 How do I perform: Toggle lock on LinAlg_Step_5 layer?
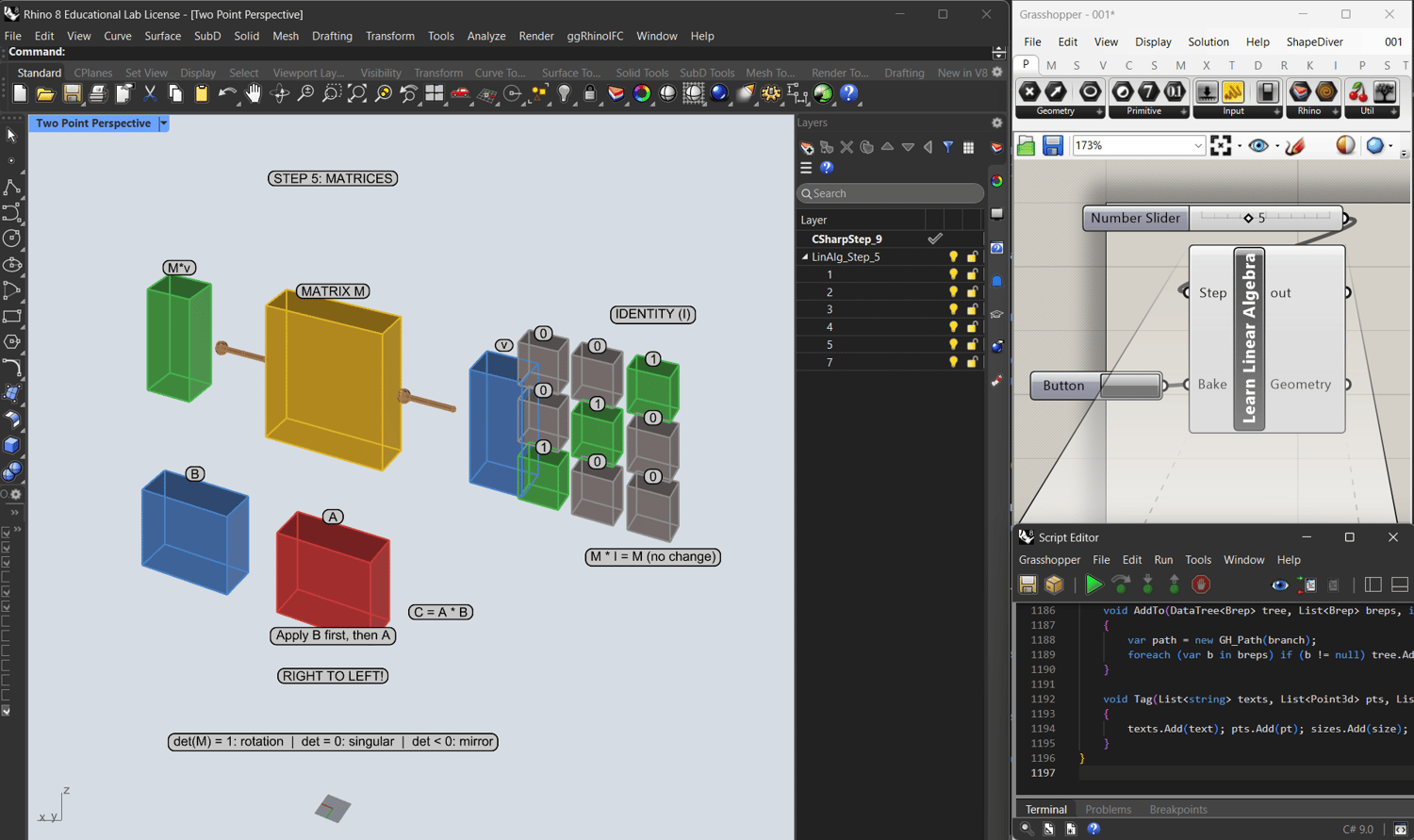click(972, 256)
